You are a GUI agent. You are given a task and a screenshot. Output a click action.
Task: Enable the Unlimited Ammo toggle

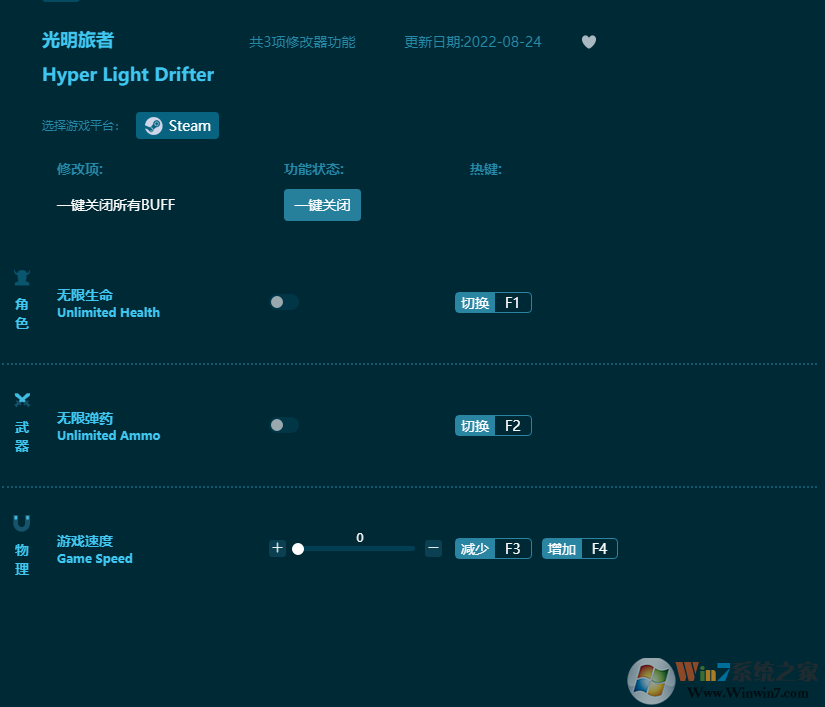coord(284,425)
